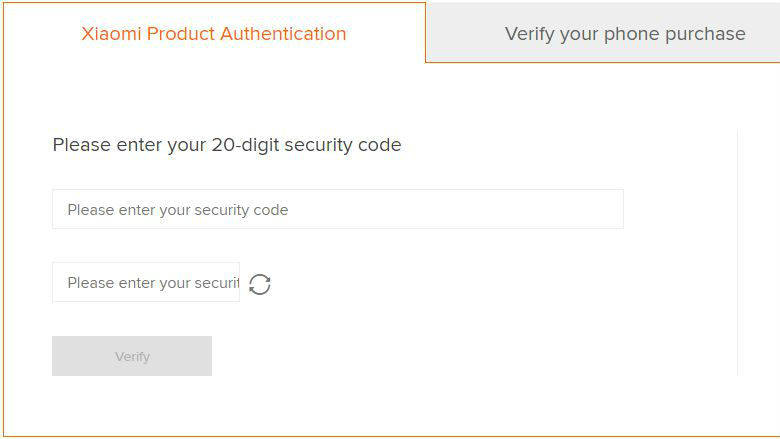Screen dimensions: 780x439
Task: Refresh the captcha next to the second field
Action: point(260,284)
